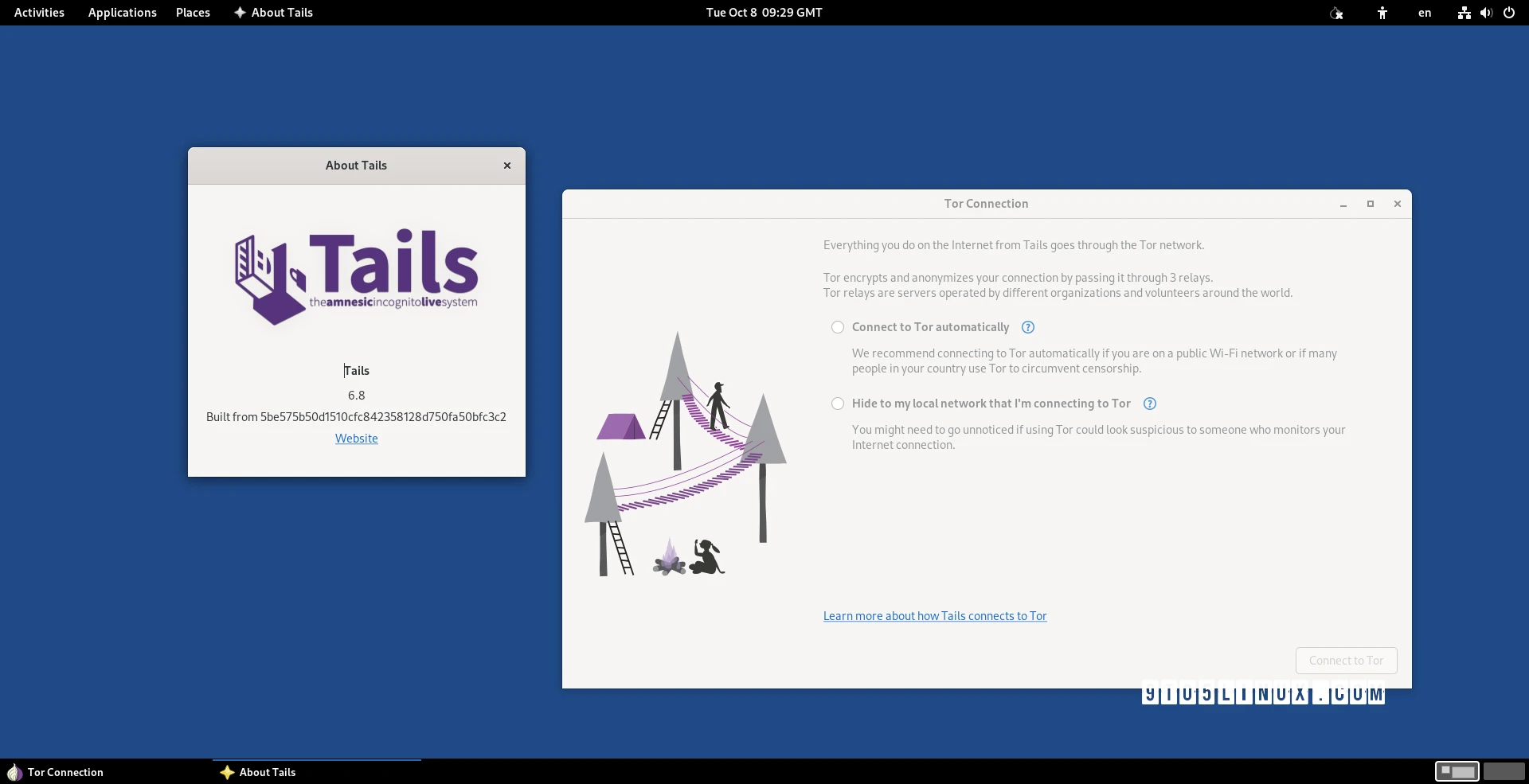Click Activities in the top bar
Image resolution: width=1529 pixels, height=784 pixels.
click(x=39, y=13)
